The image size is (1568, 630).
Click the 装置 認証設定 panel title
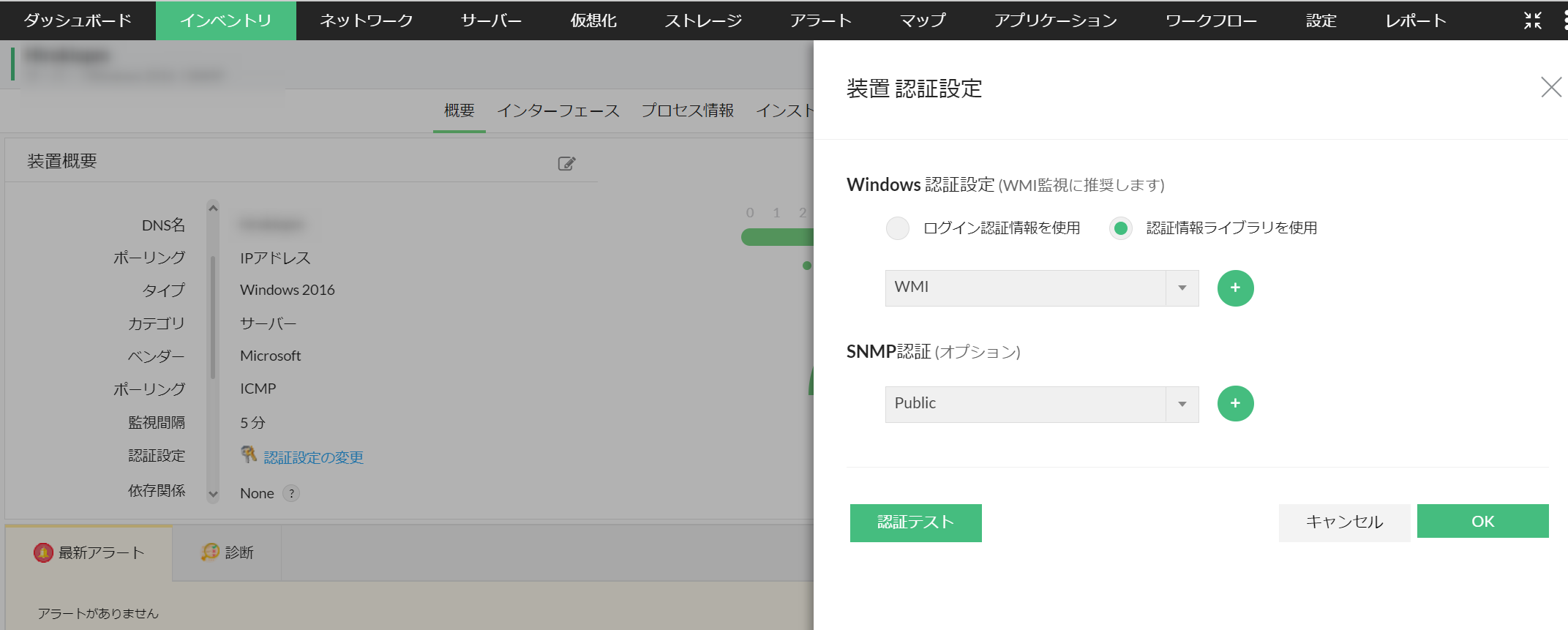pos(915,89)
